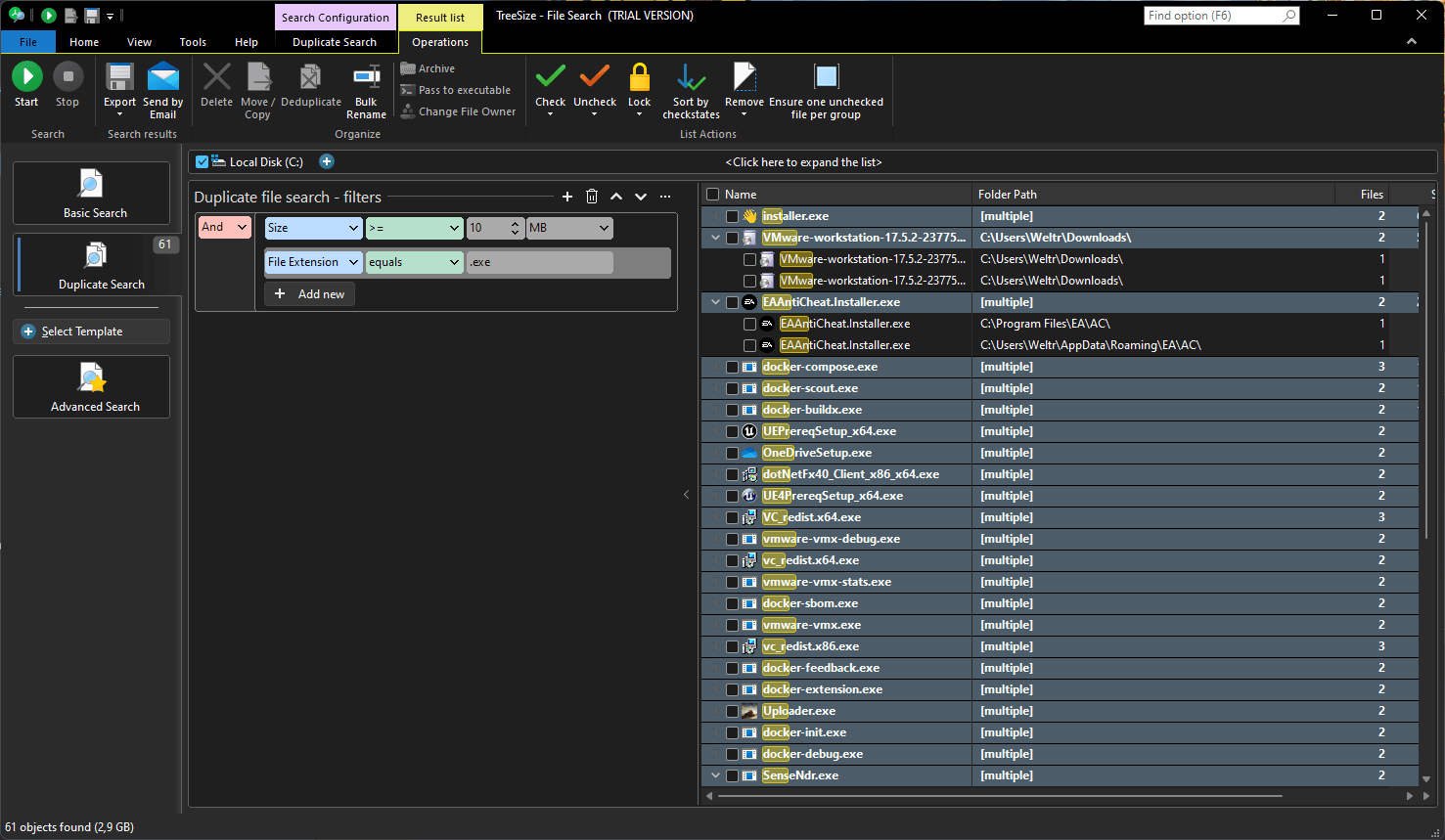Viewport: 1445px width, 840px height.
Task: Toggle the Local Disk (C:) checkbox
Action: [x=203, y=162]
